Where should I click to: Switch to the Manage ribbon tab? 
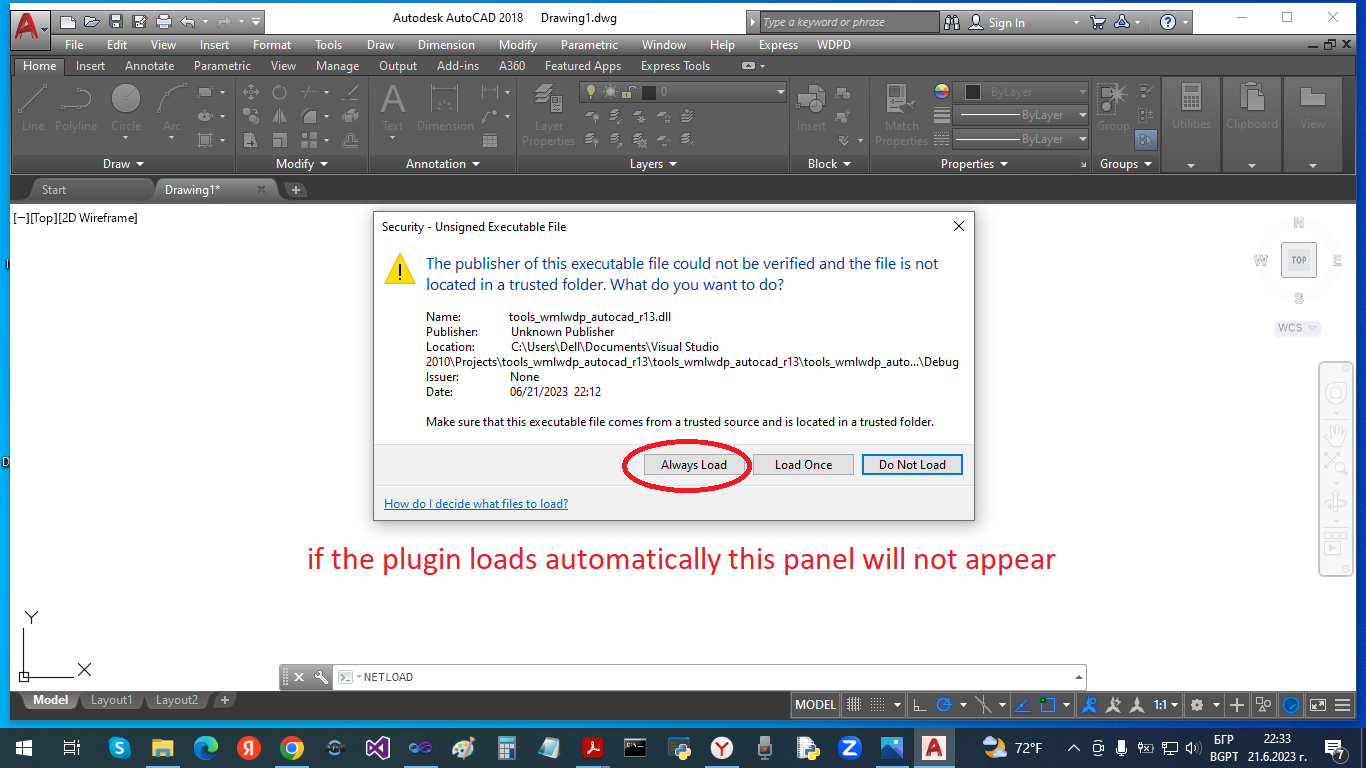(337, 66)
